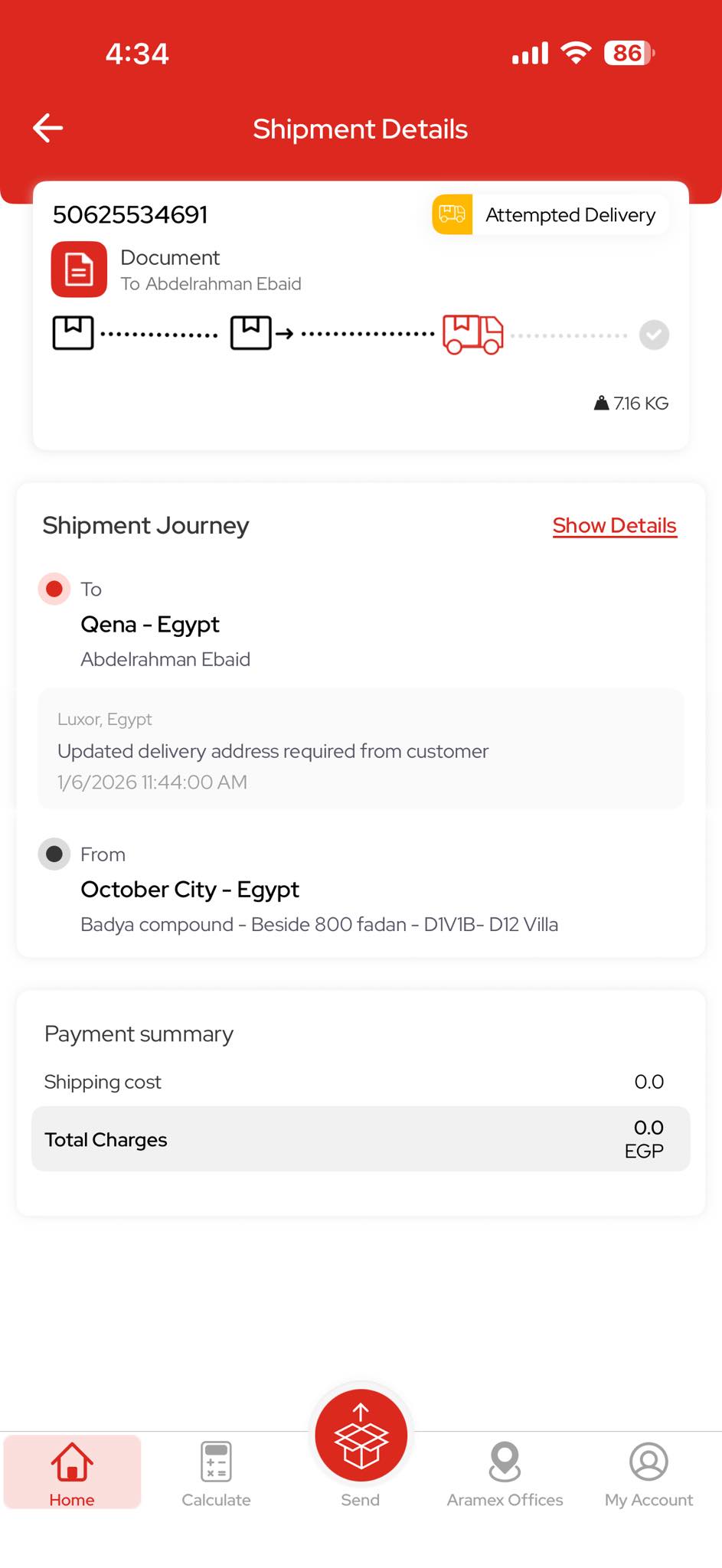Screen dimensions: 722x1568
Task: Tap the weight icon beside 7.16 KG
Action: point(602,403)
